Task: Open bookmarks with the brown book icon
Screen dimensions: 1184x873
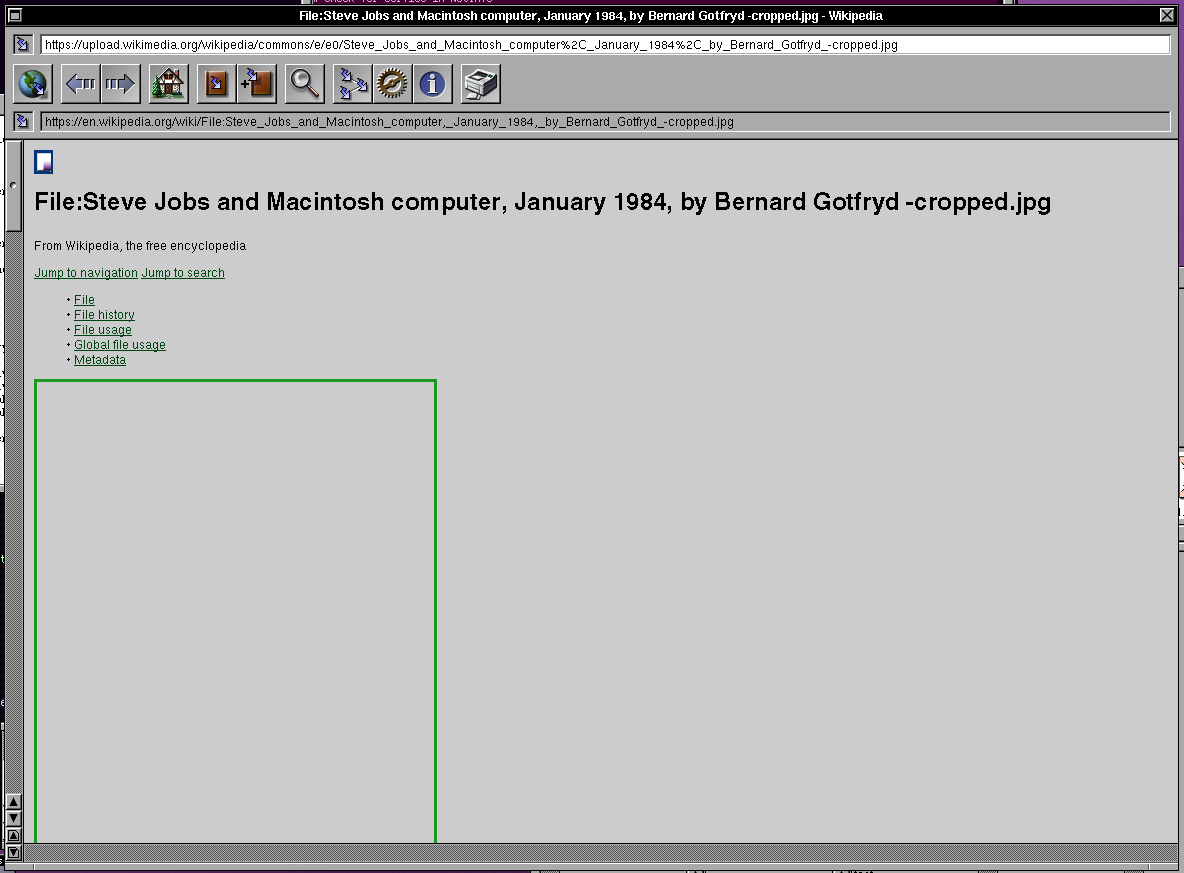Action: point(216,85)
